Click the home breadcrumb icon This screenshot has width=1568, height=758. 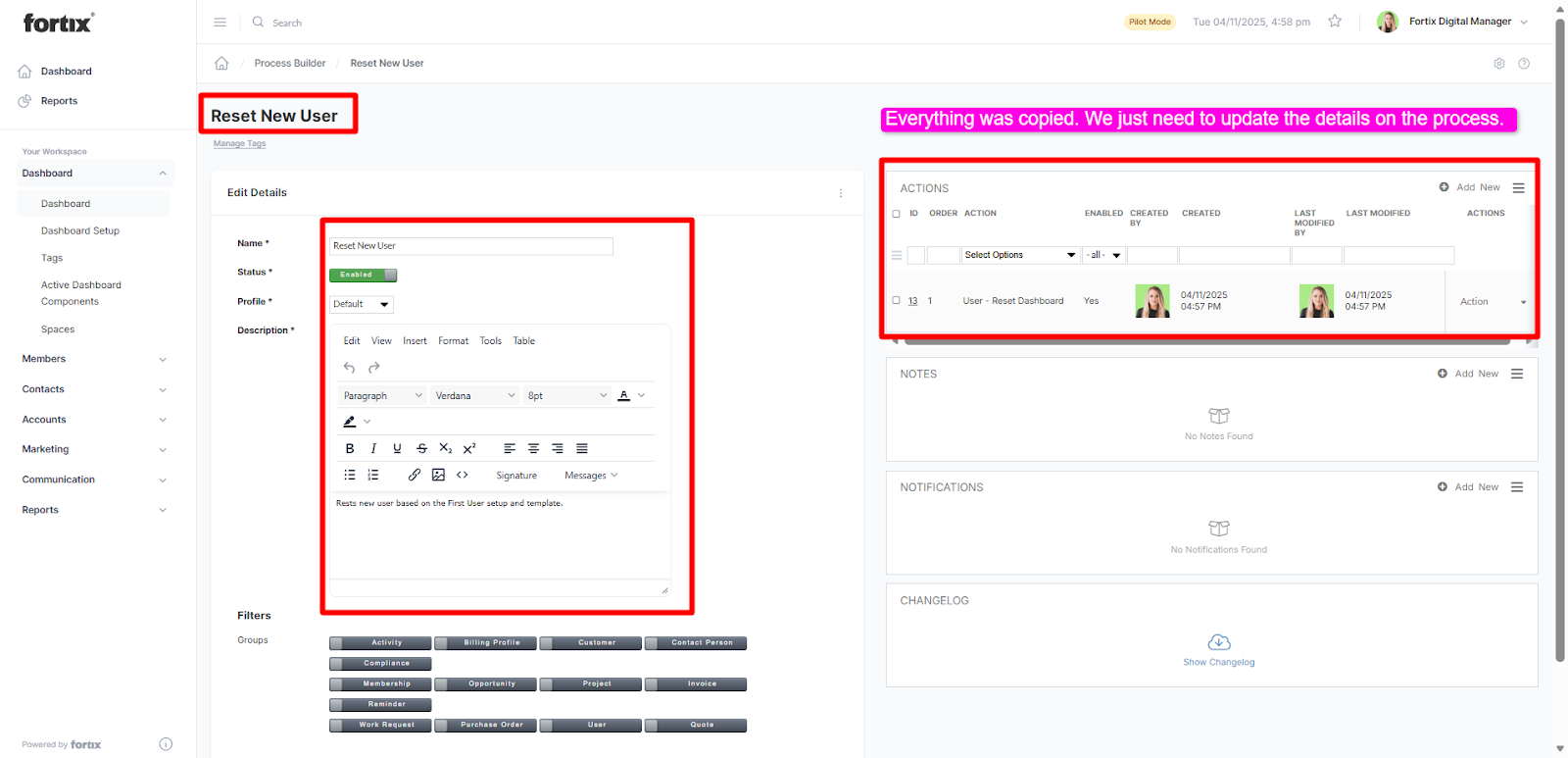(221, 64)
